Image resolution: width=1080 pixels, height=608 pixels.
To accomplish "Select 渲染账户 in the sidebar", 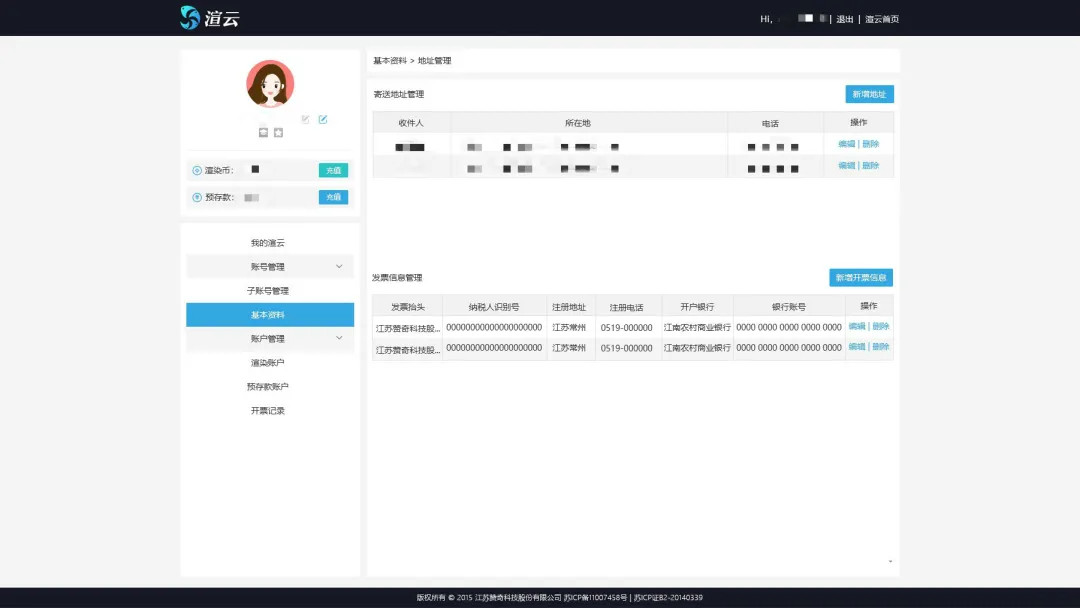I will point(268,363).
